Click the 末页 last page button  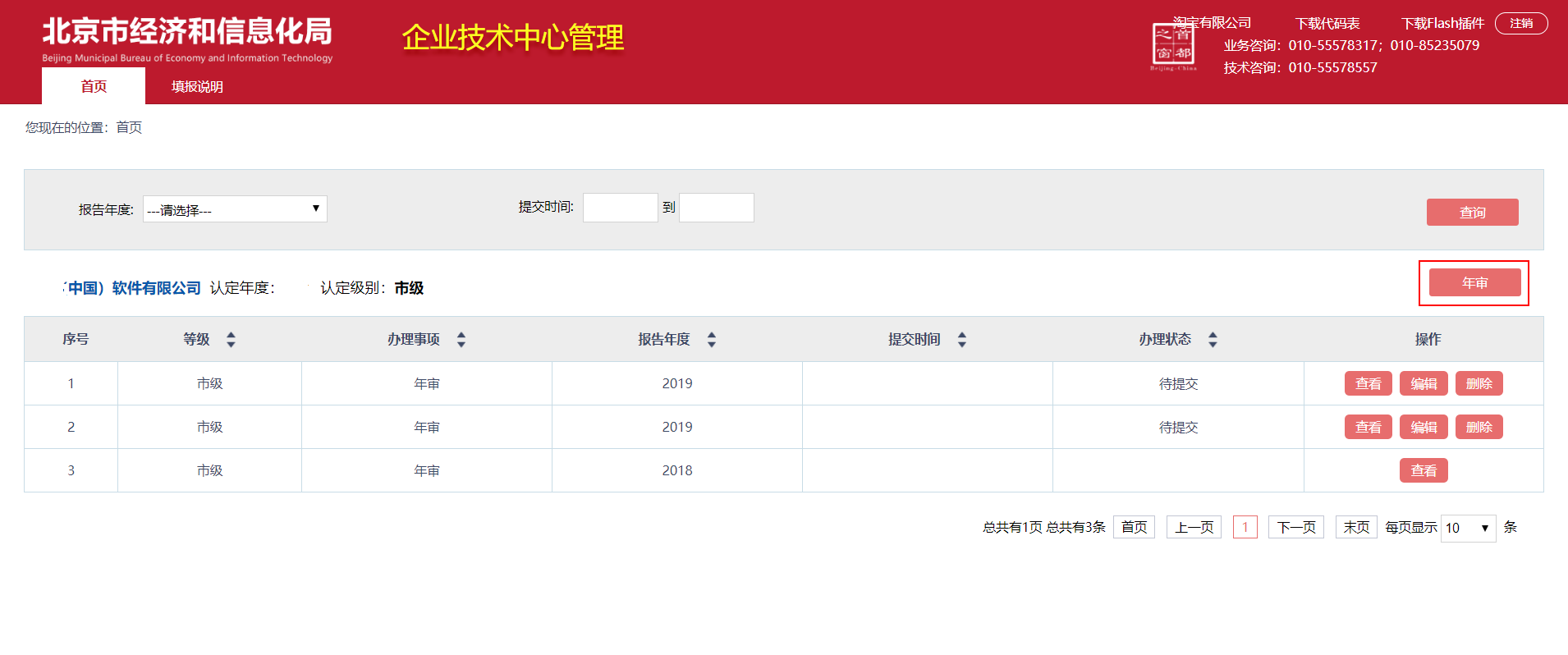point(1356,527)
